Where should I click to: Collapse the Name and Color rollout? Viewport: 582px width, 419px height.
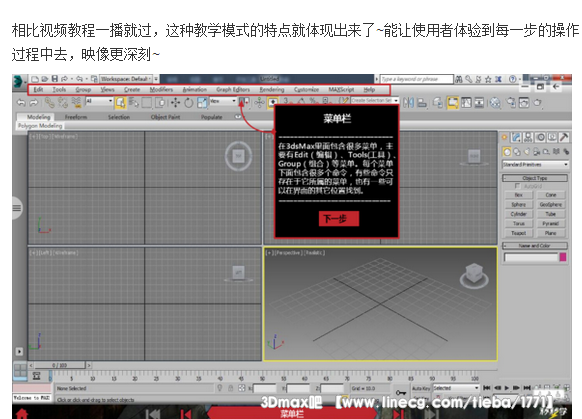click(x=535, y=246)
